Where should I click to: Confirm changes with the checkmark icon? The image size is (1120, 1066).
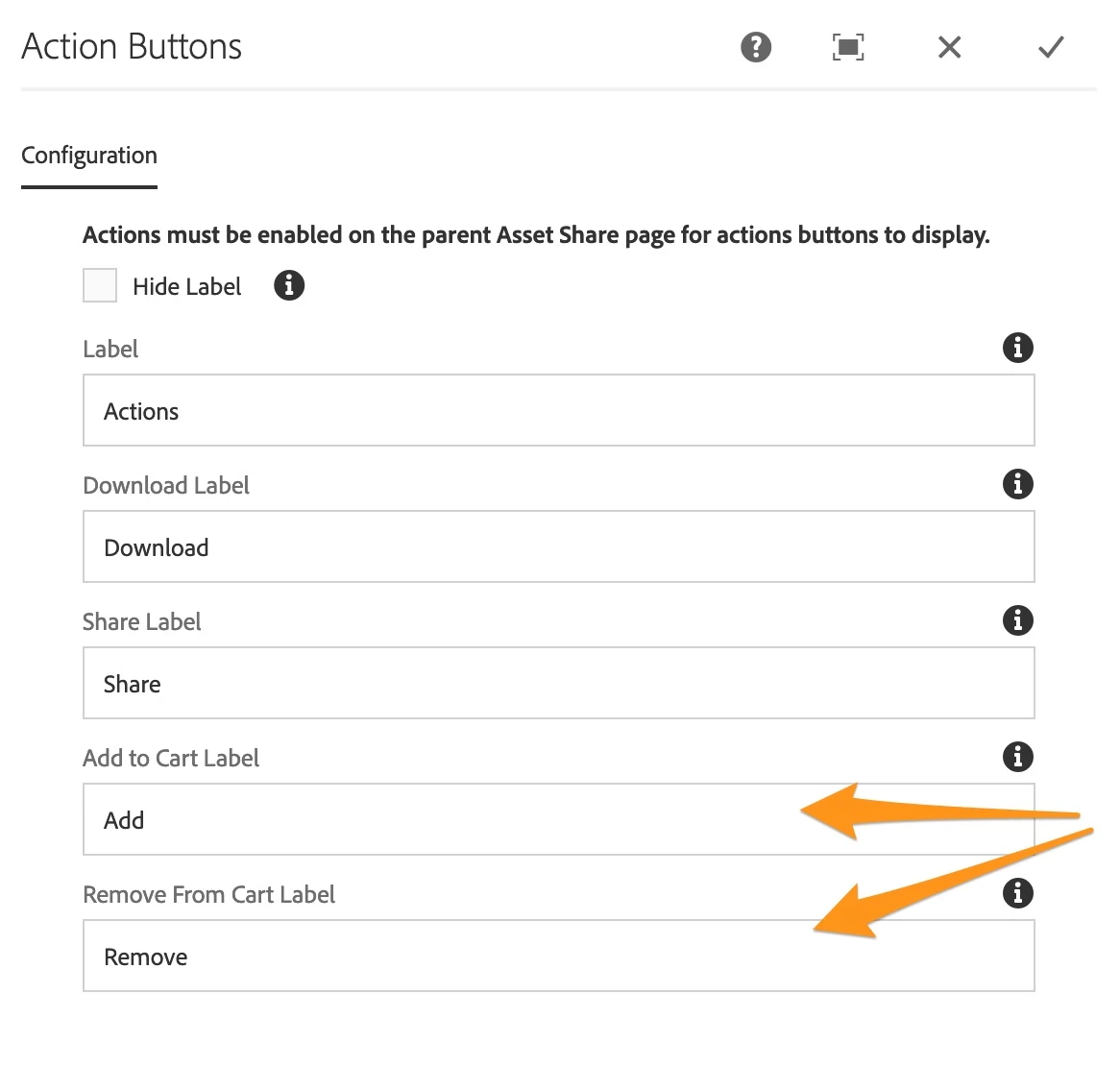(1051, 46)
